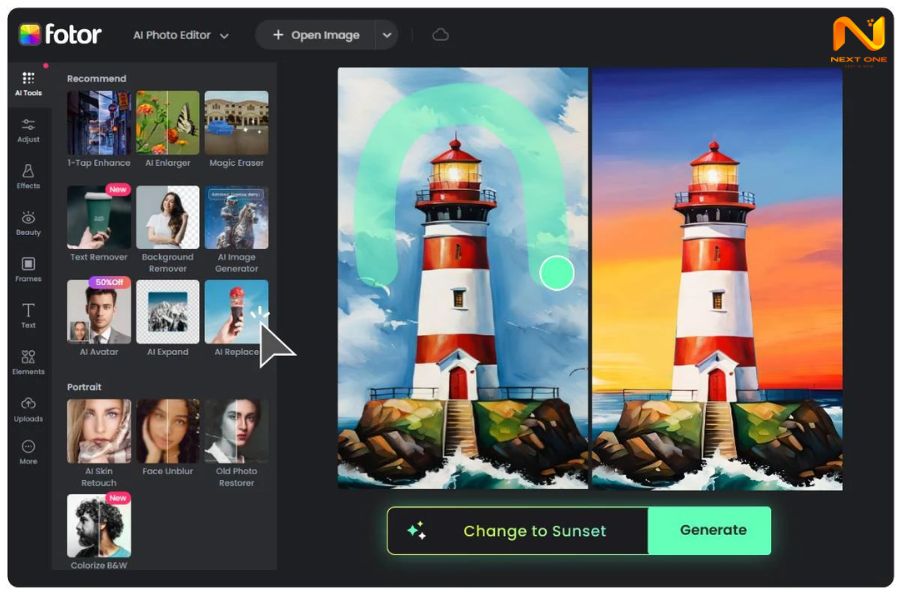
Task: Click the Fotor logo
Action: (60, 35)
